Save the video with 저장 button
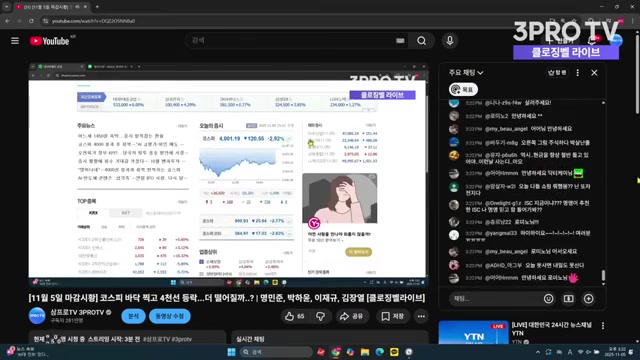This screenshot has width=640, height=360. click(392, 316)
